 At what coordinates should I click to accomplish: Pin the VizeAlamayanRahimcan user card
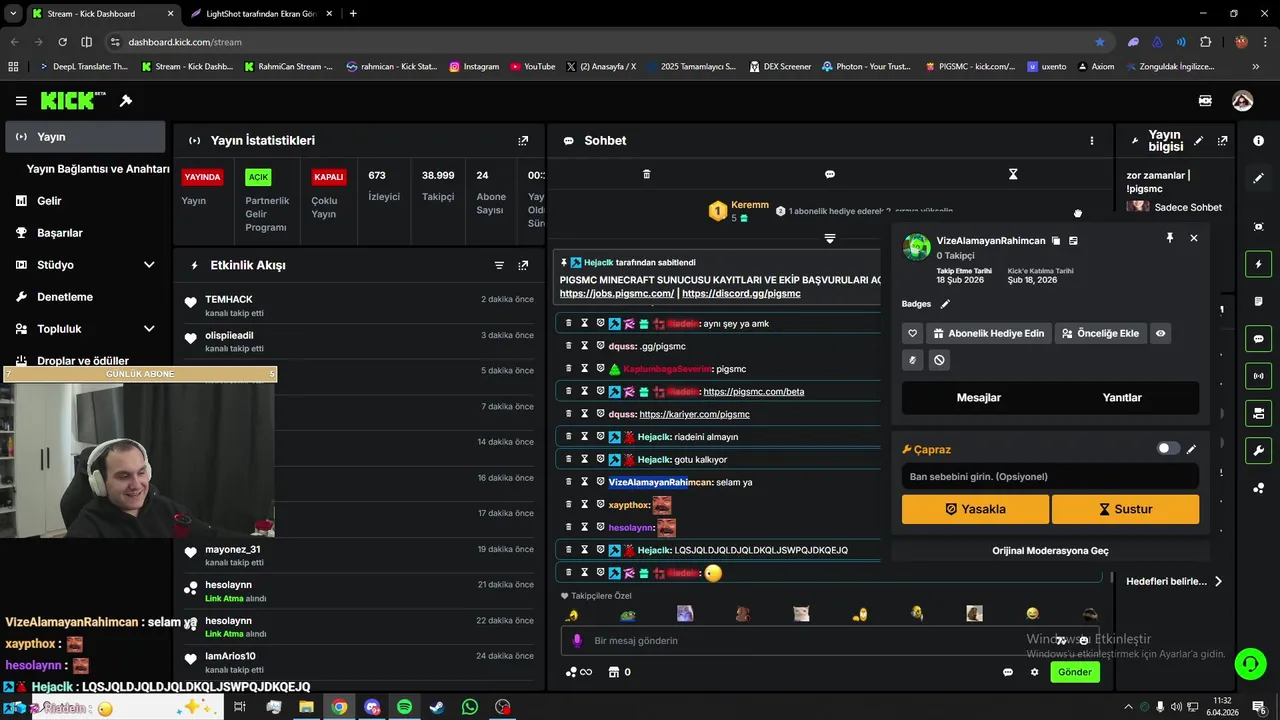1169,238
